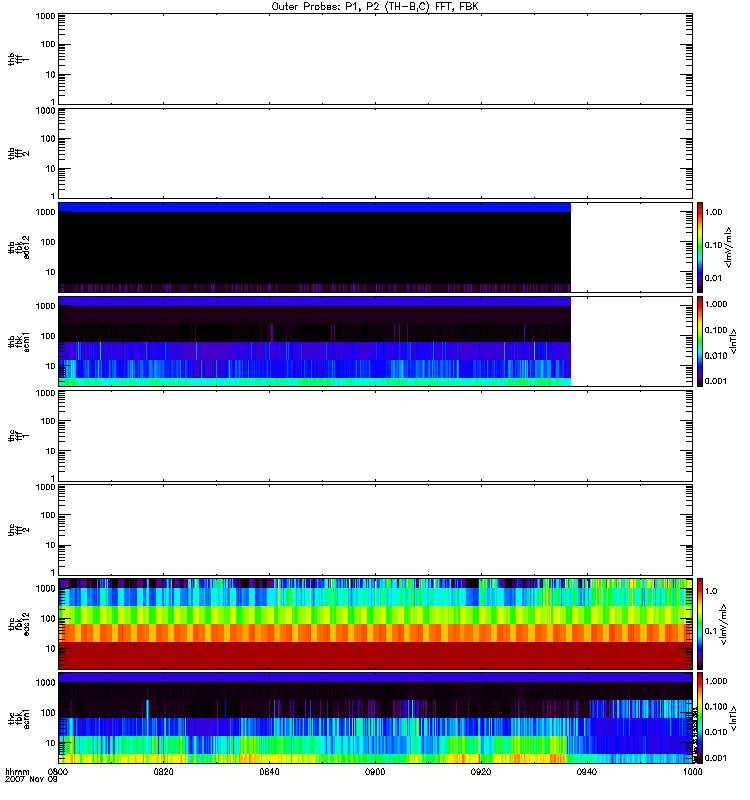Select the empty thc fff 1 panel
Viewport: 750px width, 800px height.
point(376,436)
